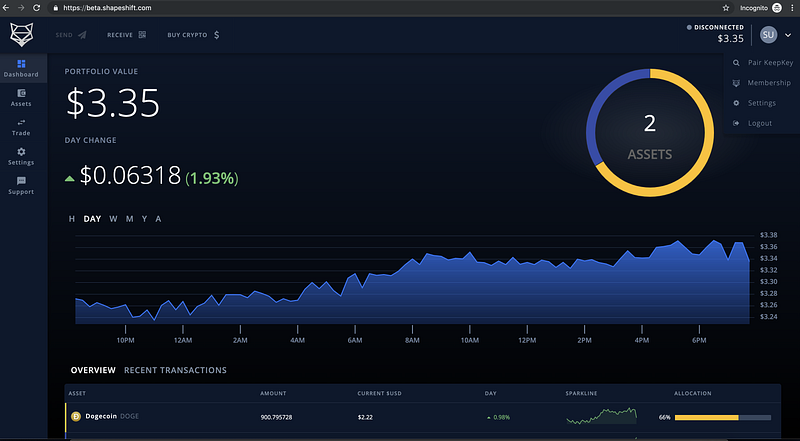Image resolution: width=800 pixels, height=441 pixels.
Task: Click the Buy Crypto dollar icon
Action: click(216, 35)
